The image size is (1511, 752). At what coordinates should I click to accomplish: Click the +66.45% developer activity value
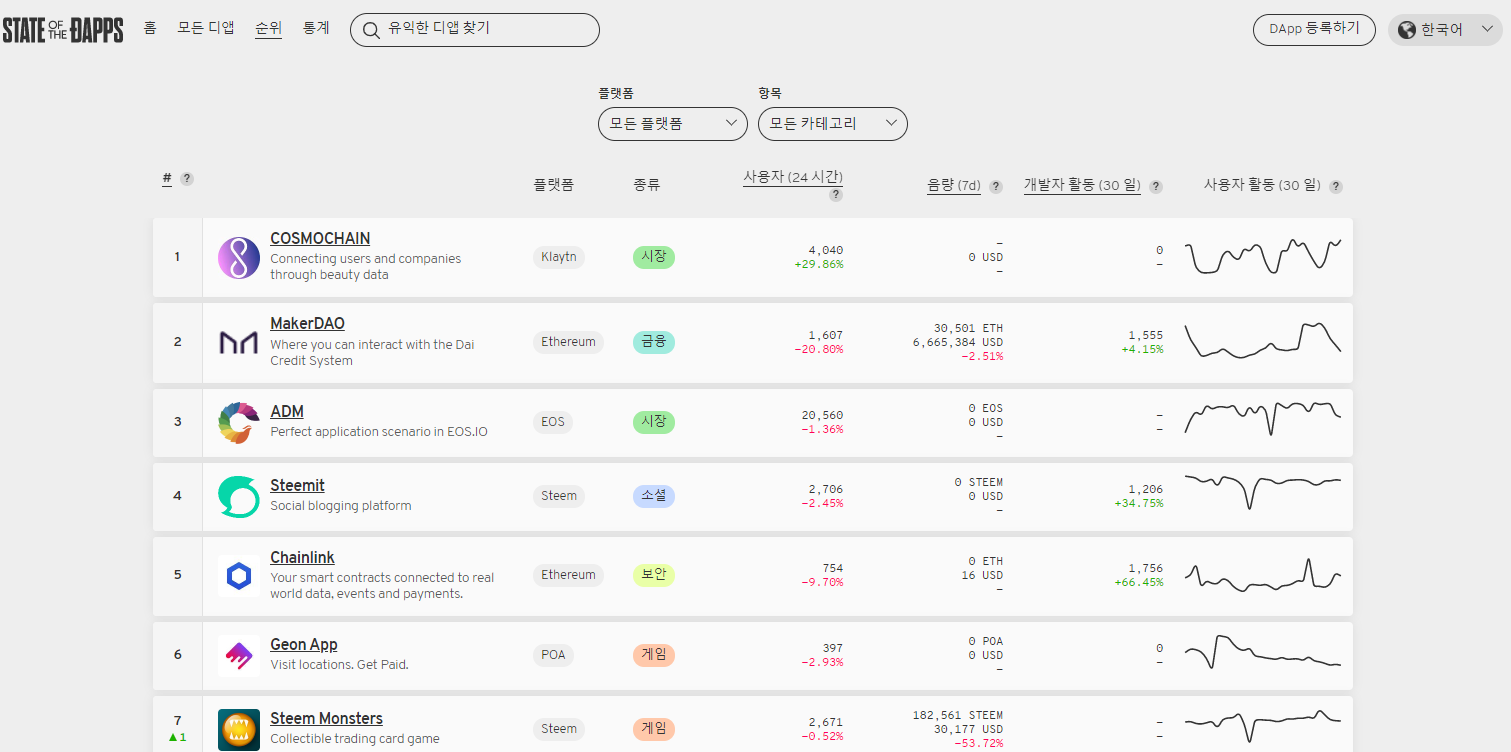1139,582
